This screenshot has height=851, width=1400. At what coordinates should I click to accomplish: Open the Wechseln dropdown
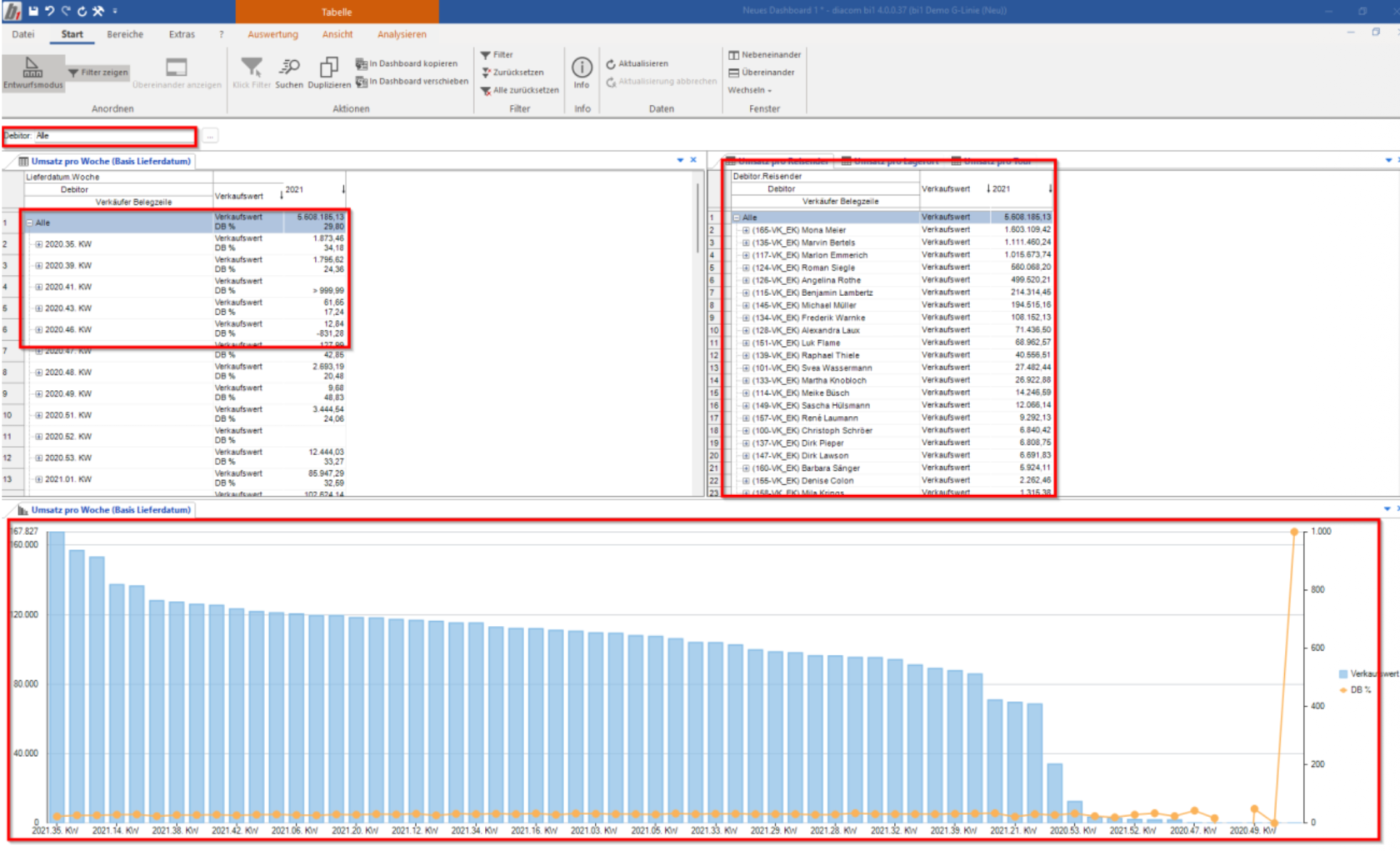pyautogui.click(x=750, y=90)
